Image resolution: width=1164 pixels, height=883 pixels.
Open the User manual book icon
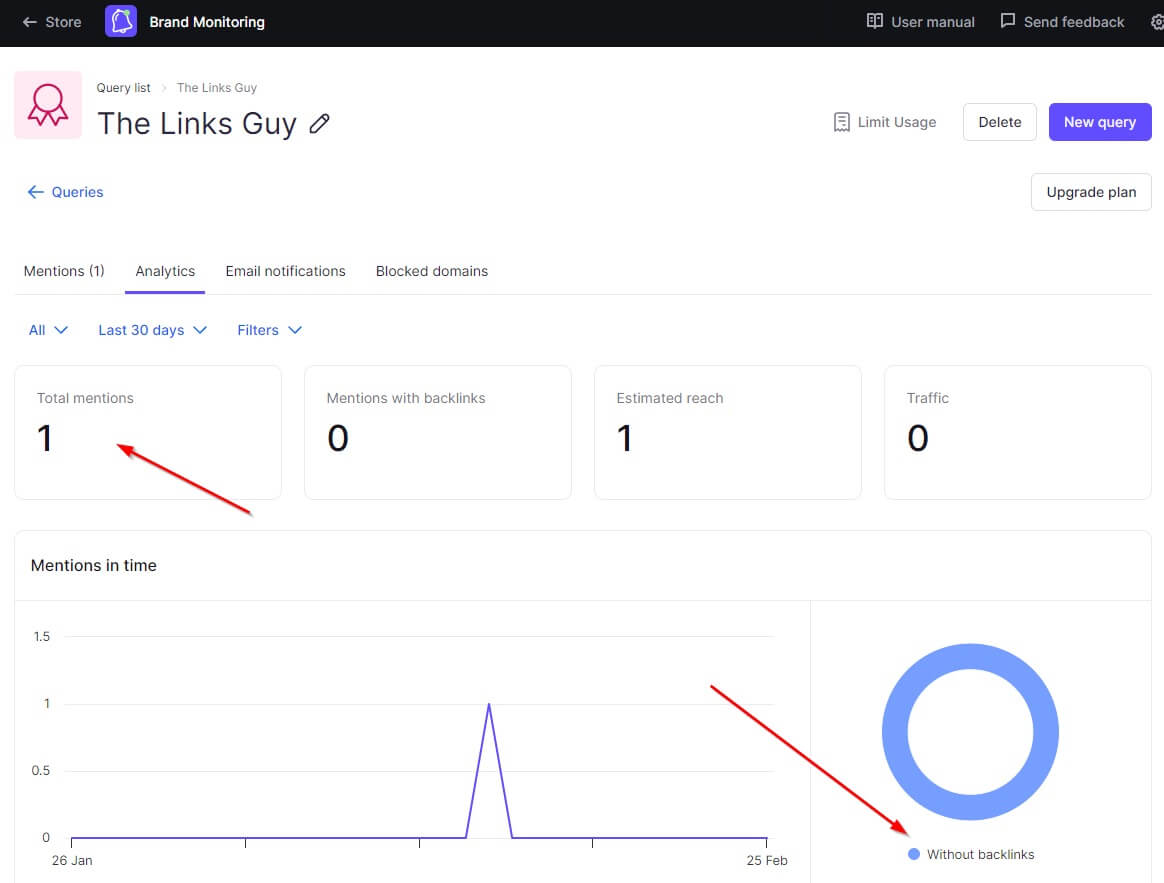tap(874, 22)
